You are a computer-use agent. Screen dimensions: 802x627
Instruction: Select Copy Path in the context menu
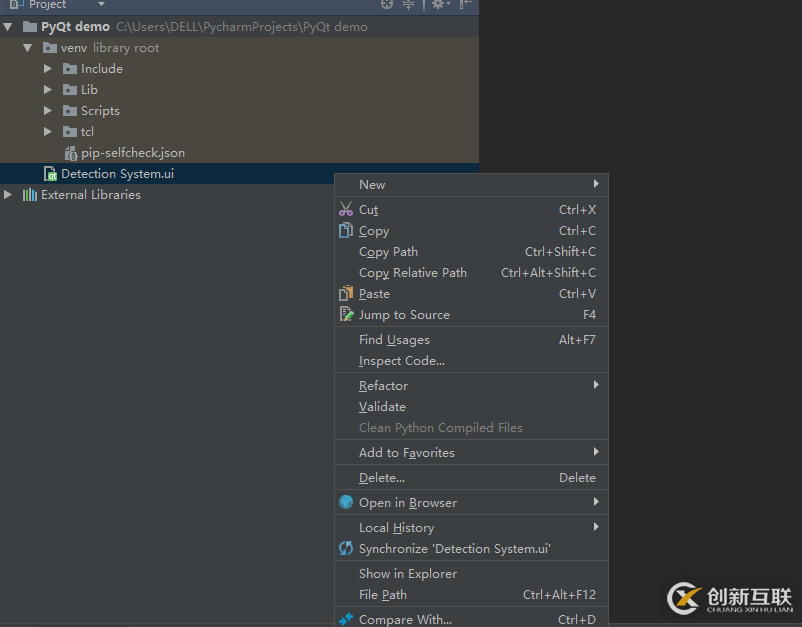(471, 252)
